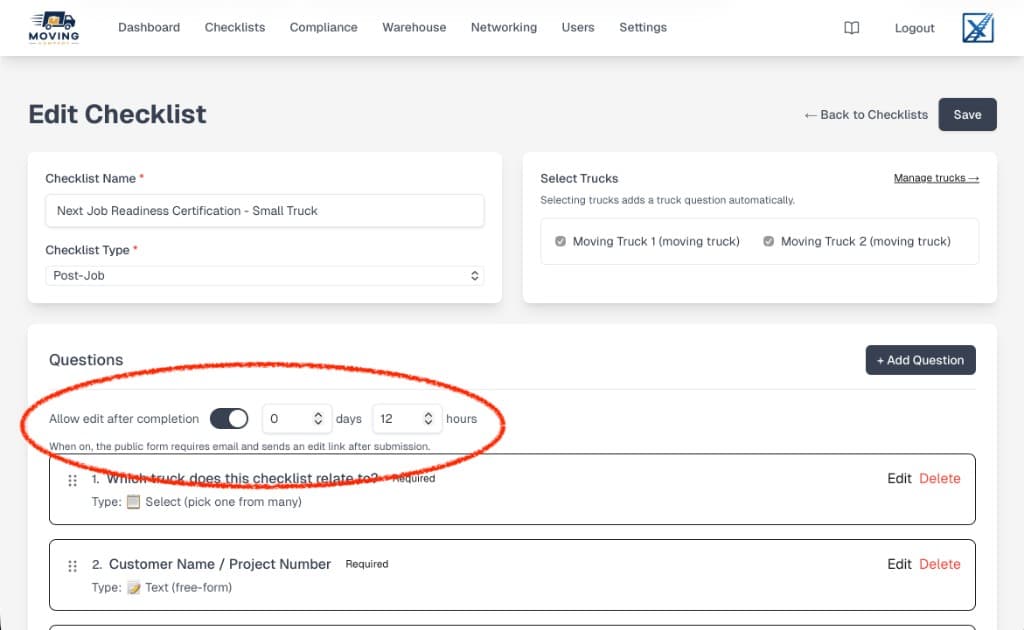
Task: Open the documentation book icon
Action: coord(852,27)
